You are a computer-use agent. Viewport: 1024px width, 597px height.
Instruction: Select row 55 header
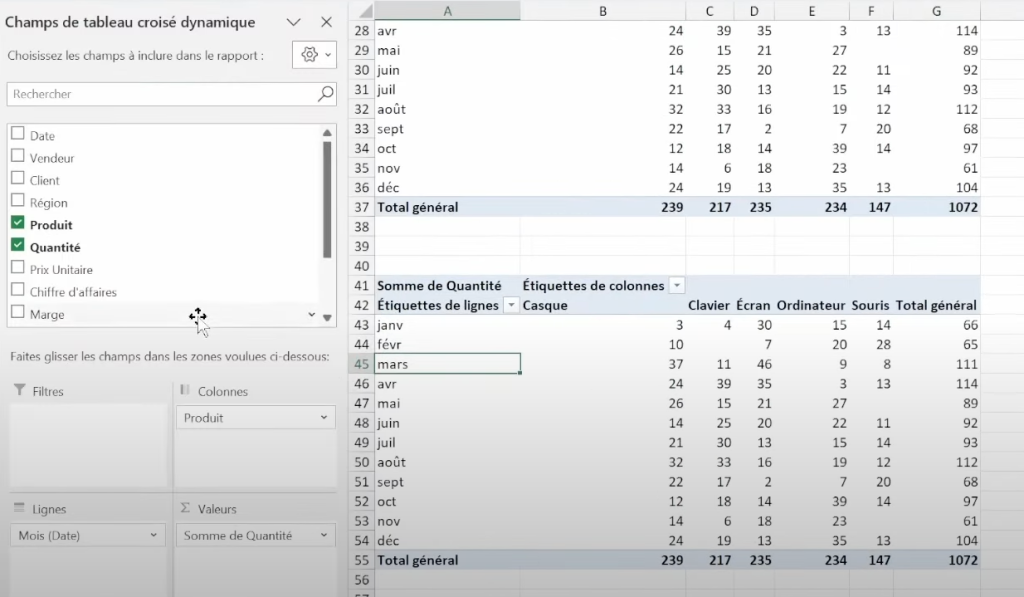click(361, 560)
